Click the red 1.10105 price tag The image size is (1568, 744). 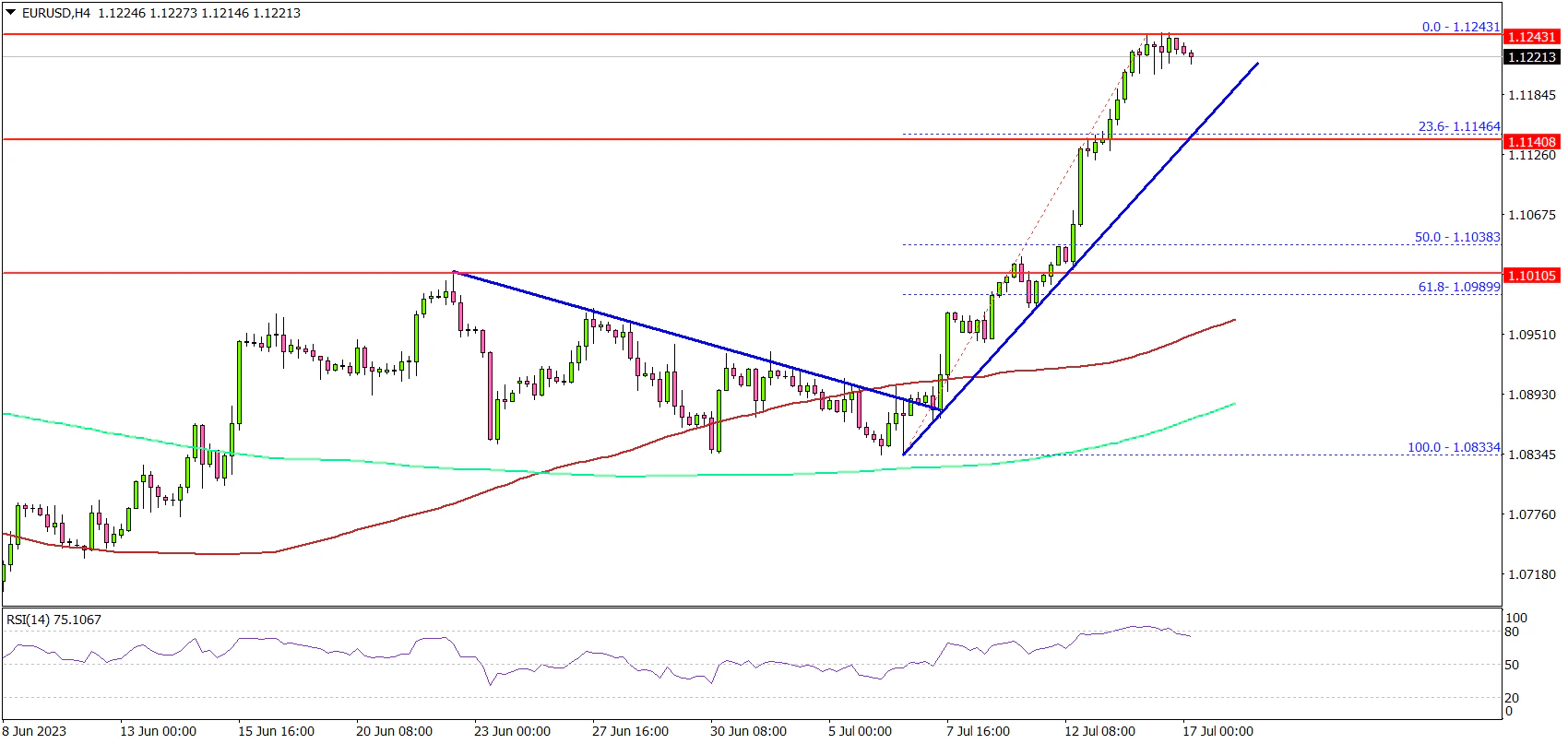point(1530,276)
